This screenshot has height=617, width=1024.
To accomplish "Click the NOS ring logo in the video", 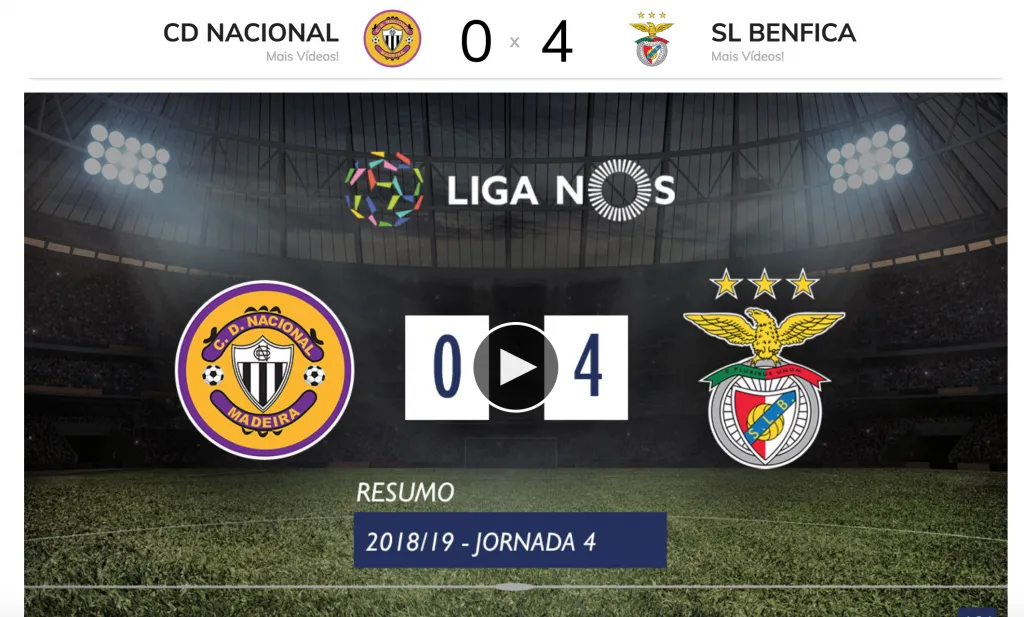I will pos(618,190).
